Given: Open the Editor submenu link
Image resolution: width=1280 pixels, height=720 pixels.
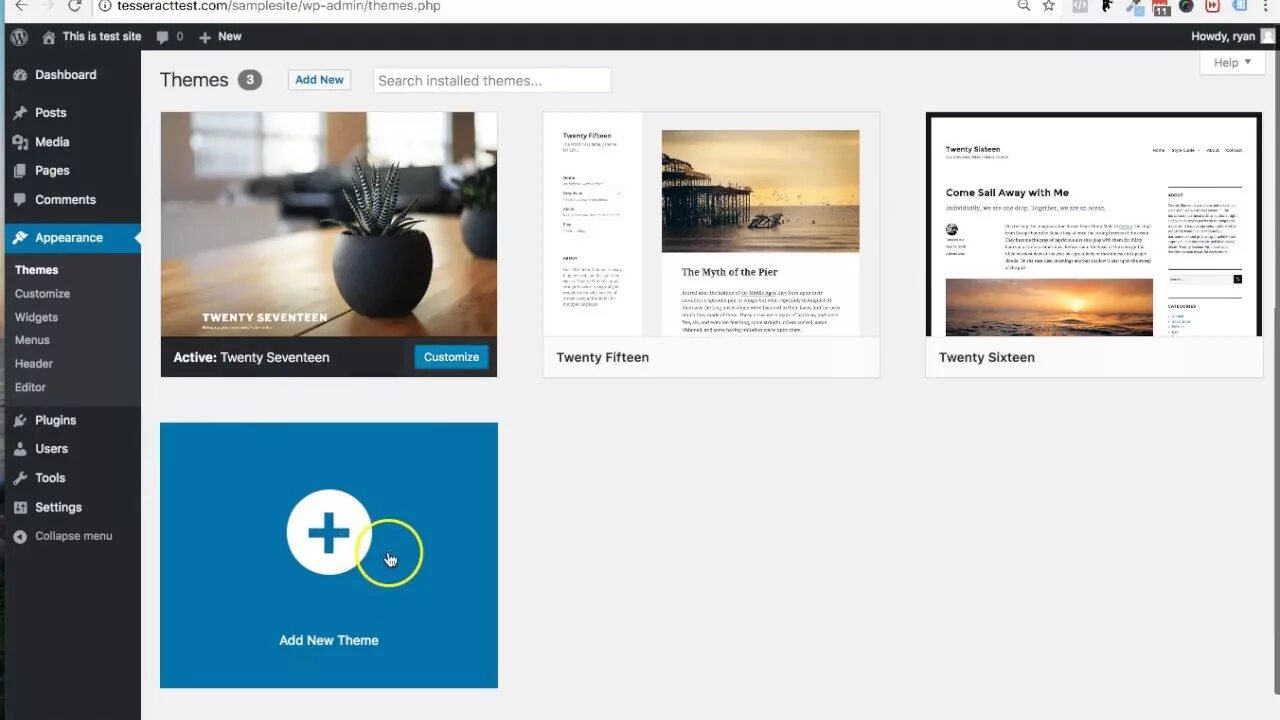Looking at the screenshot, I should pyautogui.click(x=30, y=387).
